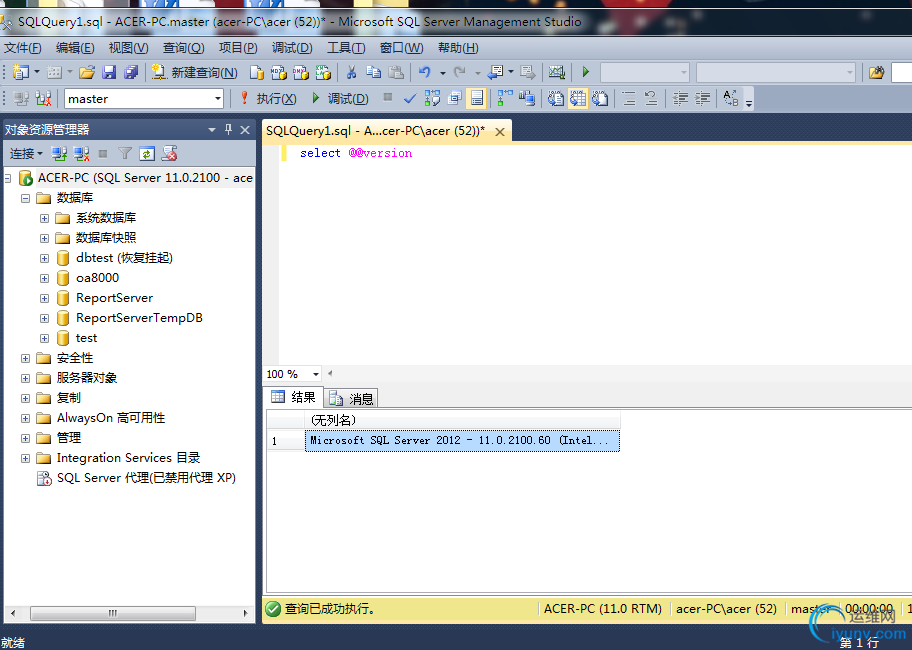Expand the oa8000 database node
The height and width of the screenshot is (650, 912).
(x=44, y=278)
